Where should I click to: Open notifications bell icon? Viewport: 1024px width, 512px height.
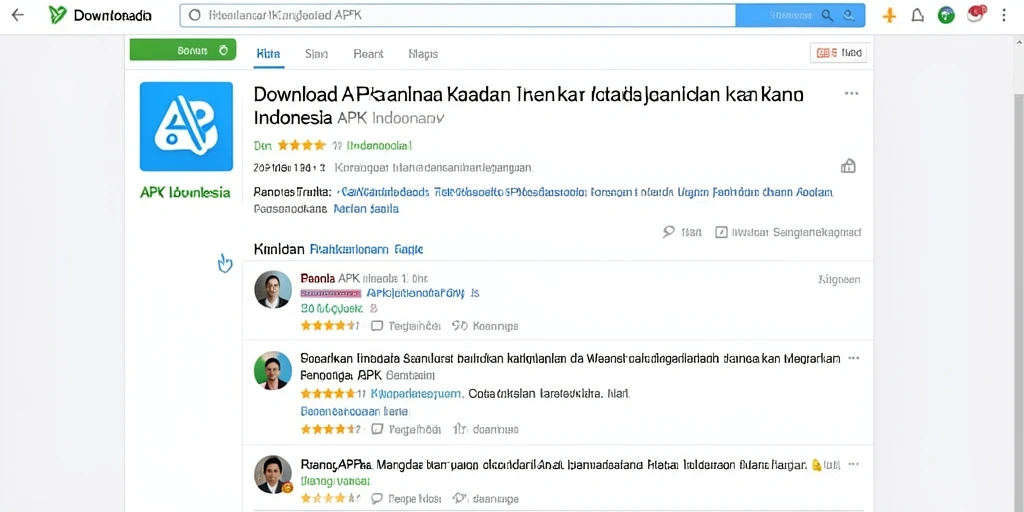(918, 16)
